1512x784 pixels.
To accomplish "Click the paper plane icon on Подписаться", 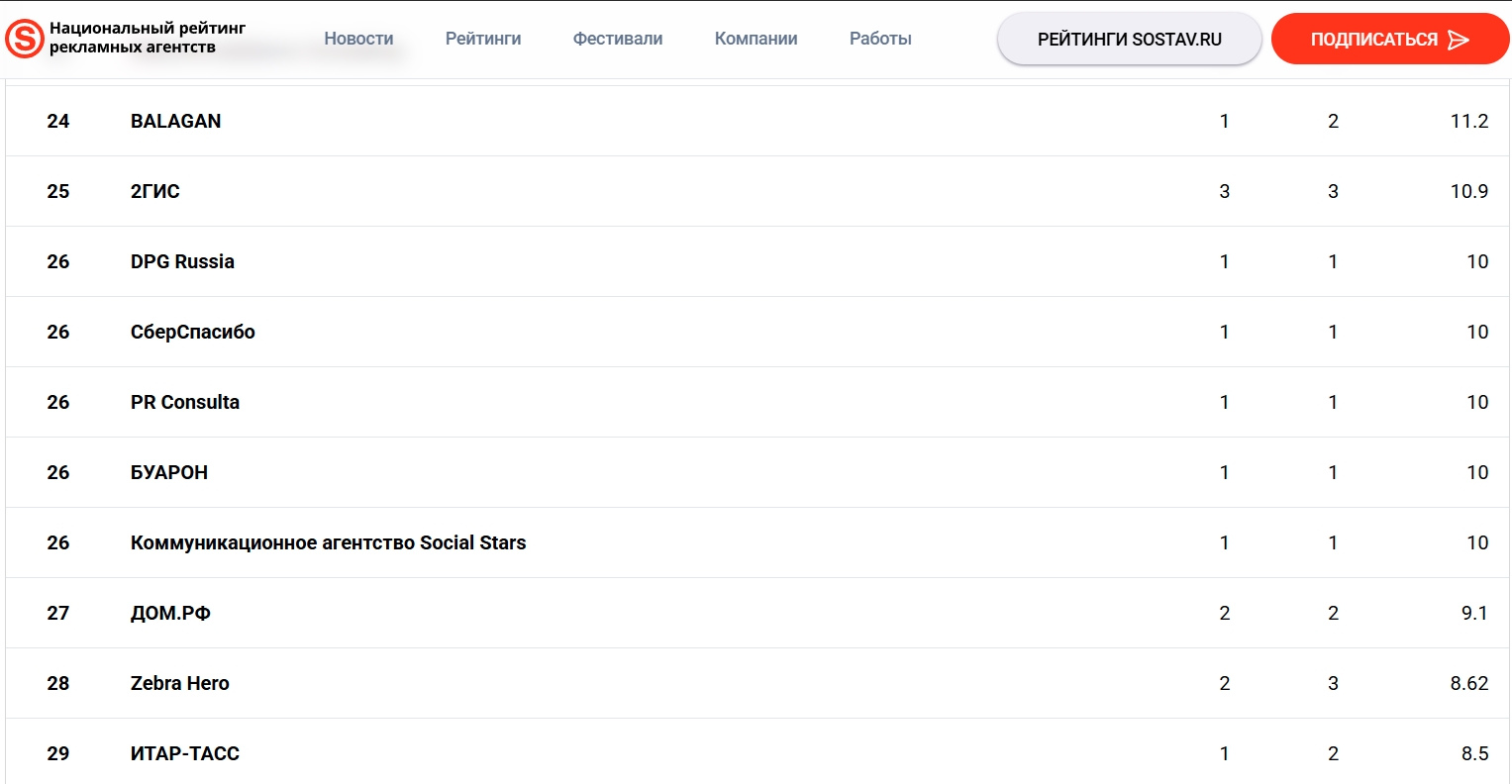I will (1458, 40).
